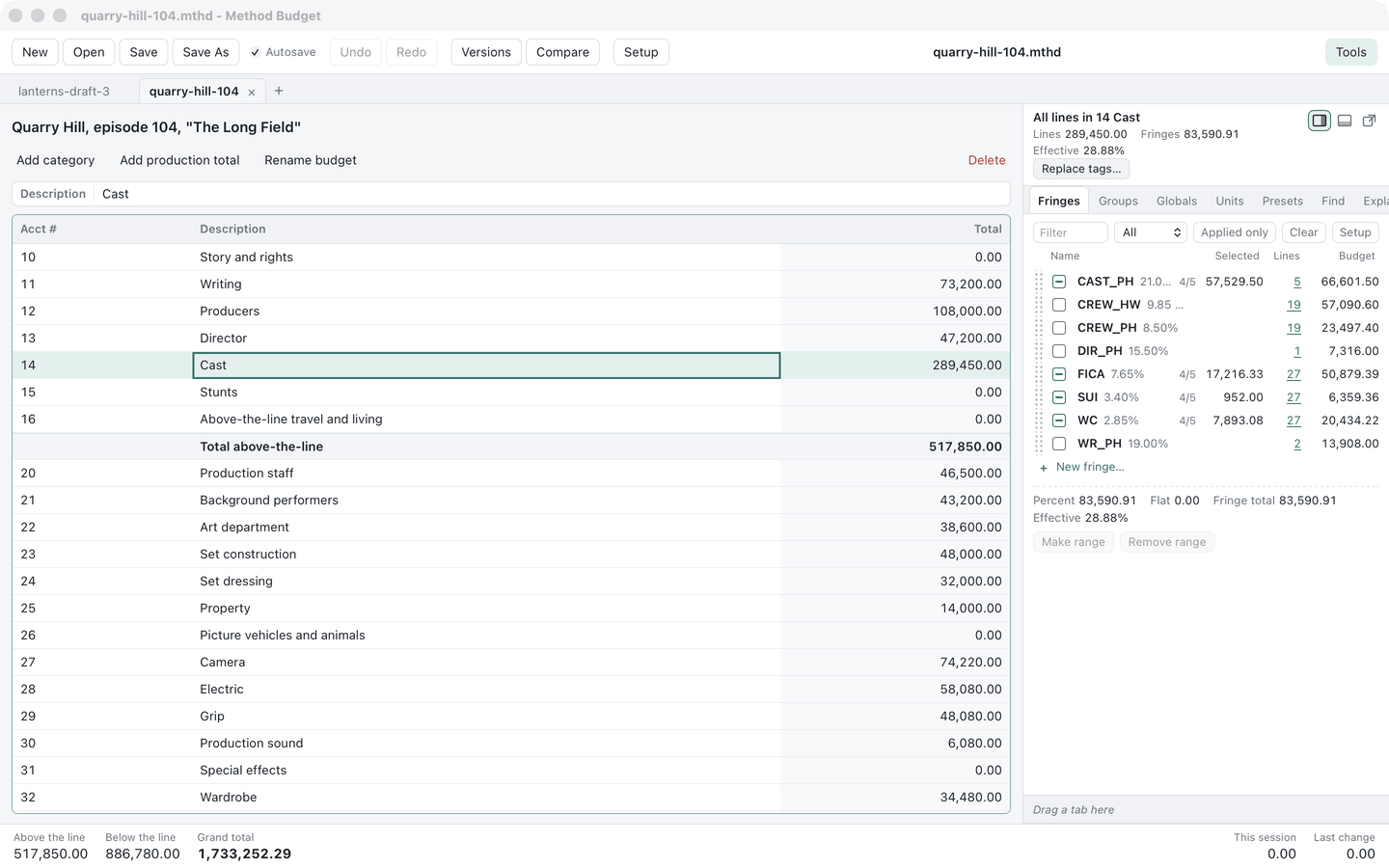Image resolution: width=1389 pixels, height=868 pixels.
Task: Toggle the SUI fringe checkbox
Action: (x=1059, y=397)
